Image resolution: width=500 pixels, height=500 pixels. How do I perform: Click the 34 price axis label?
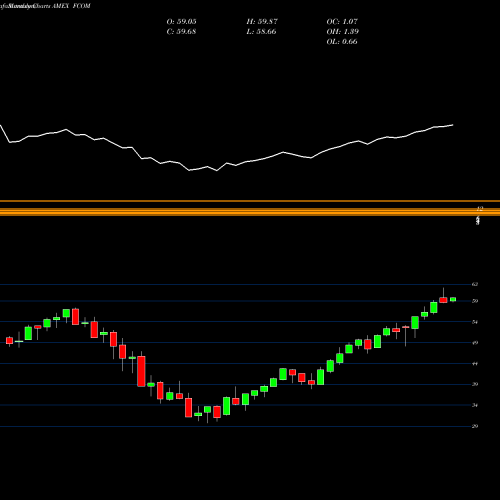475,405
